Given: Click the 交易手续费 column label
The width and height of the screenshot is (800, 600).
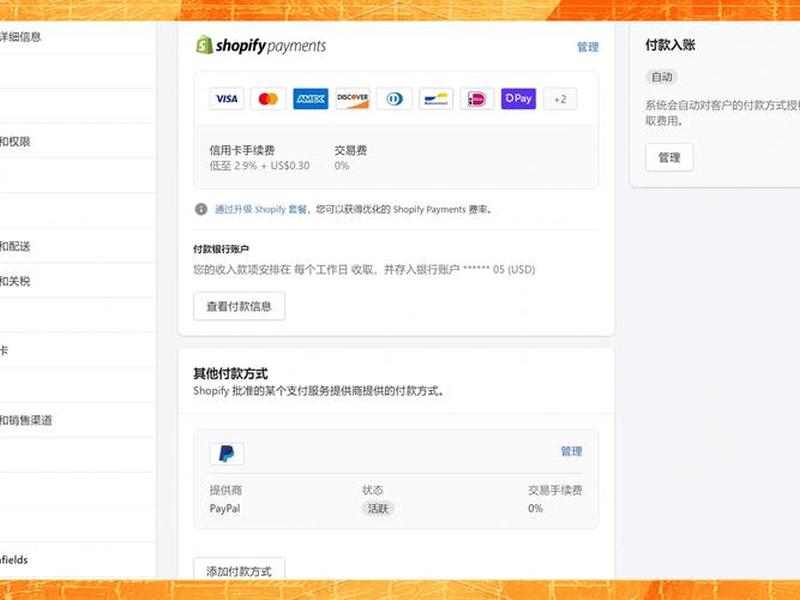Looking at the screenshot, I should (555, 490).
